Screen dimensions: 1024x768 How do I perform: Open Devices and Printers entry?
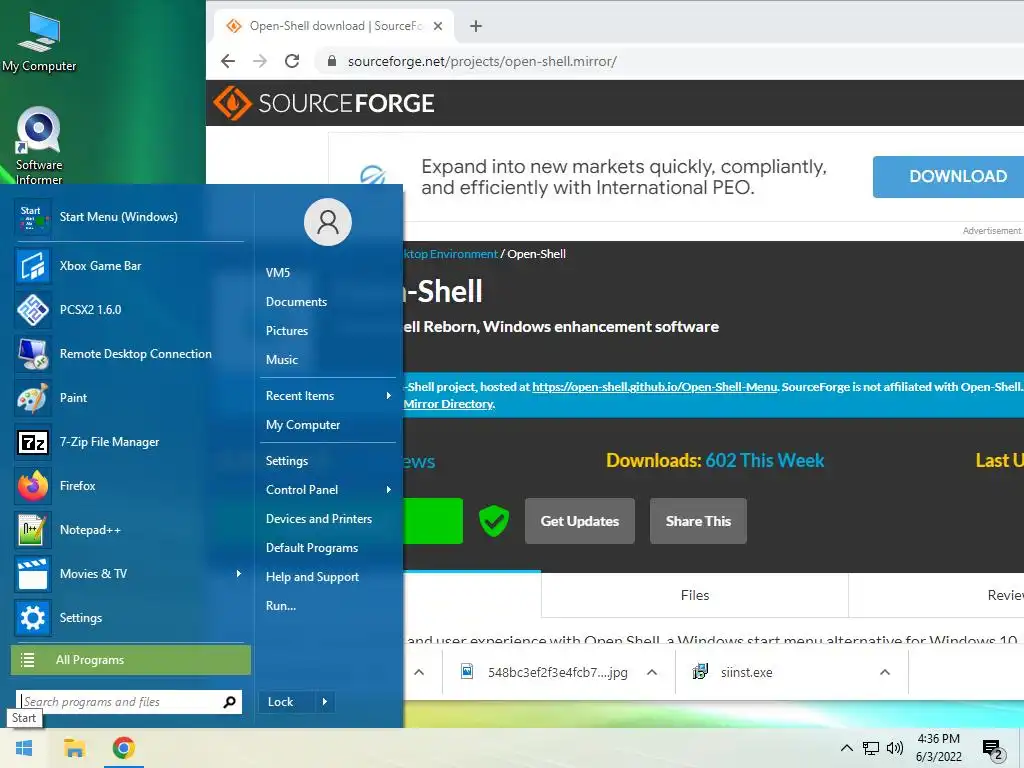pos(319,519)
